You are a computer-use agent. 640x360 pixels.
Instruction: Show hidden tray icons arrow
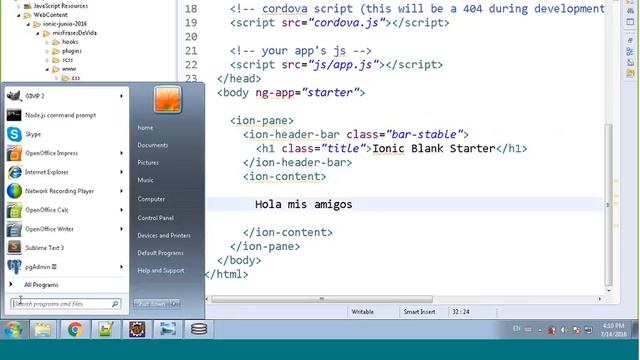pyautogui.click(x=540, y=330)
